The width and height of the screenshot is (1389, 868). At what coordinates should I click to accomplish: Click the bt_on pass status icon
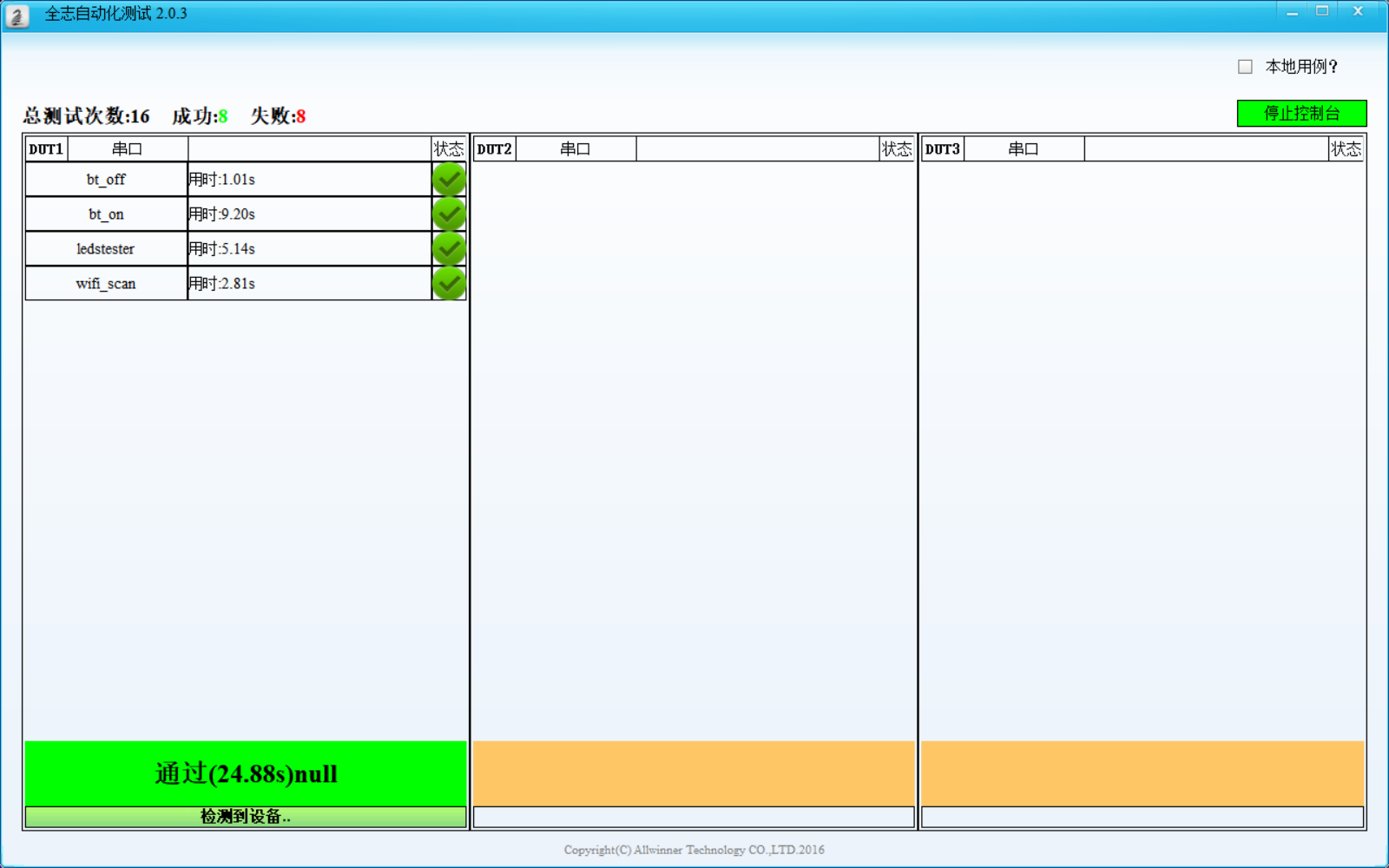[449, 214]
